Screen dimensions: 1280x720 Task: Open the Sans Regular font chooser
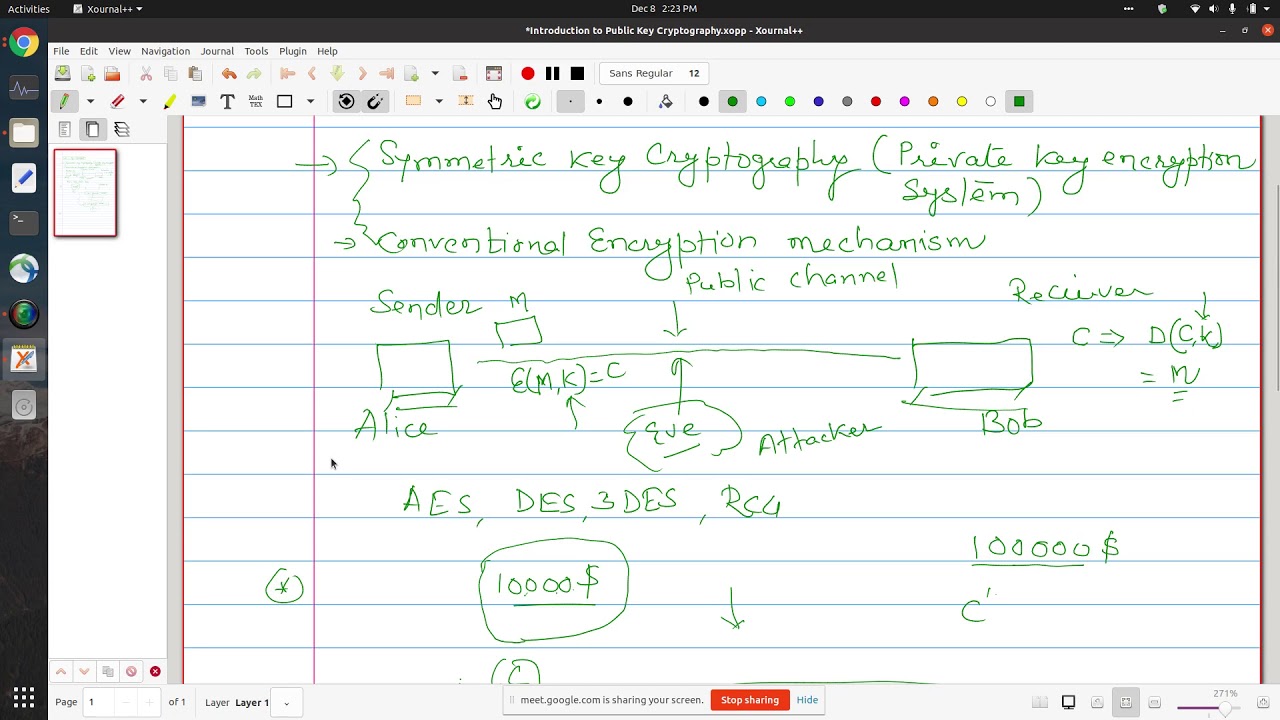(x=655, y=73)
